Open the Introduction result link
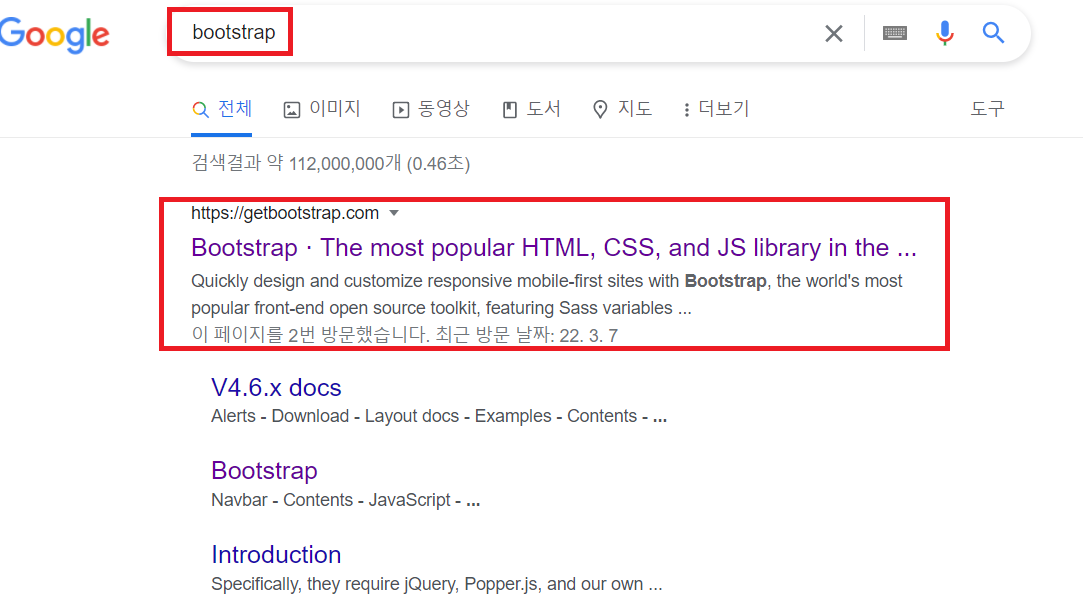The image size is (1083, 602). [276, 555]
